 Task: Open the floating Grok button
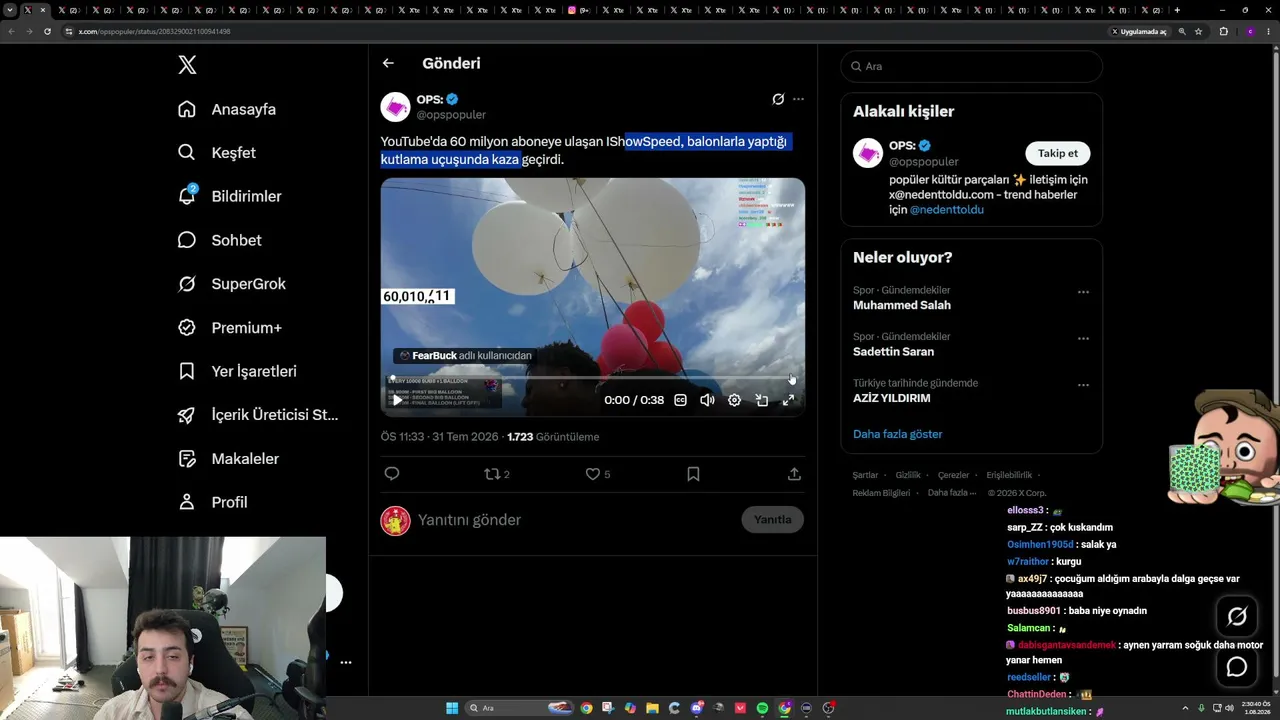[x=1237, y=616]
